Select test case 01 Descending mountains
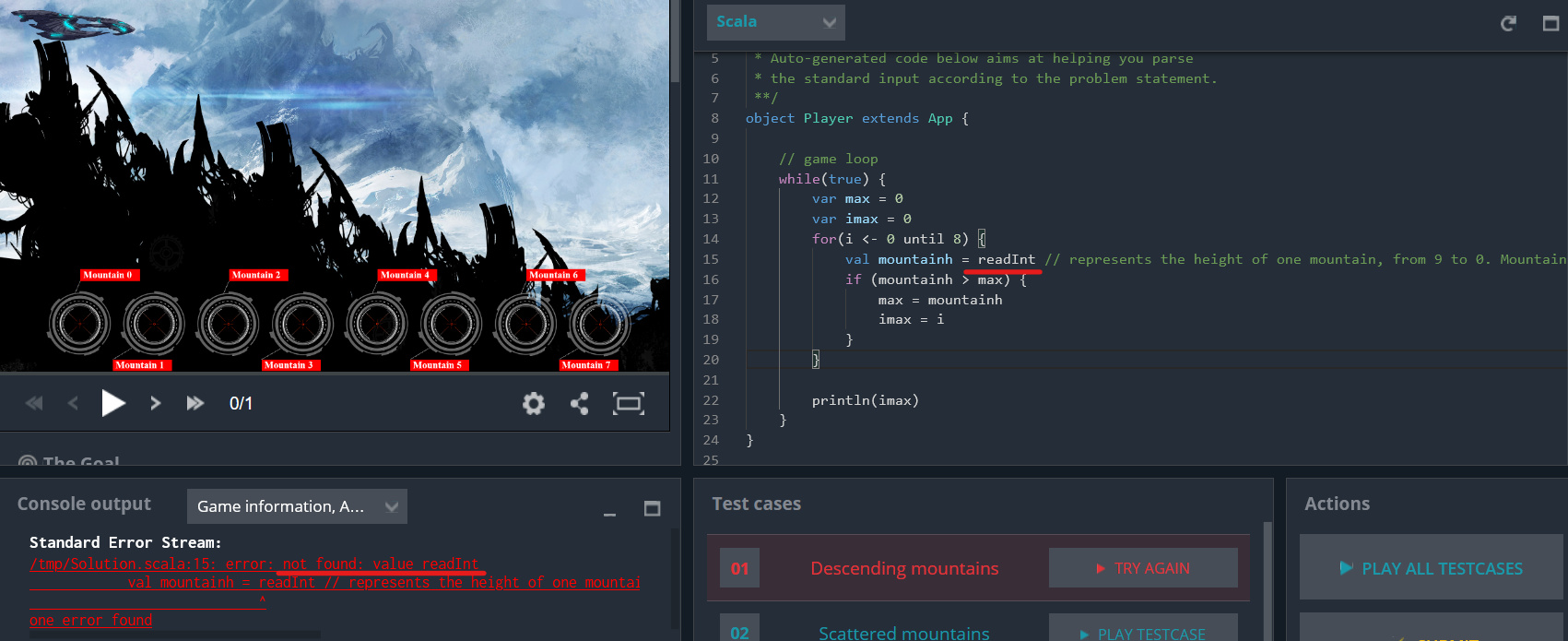The image size is (1568, 641). click(x=903, y=568)
